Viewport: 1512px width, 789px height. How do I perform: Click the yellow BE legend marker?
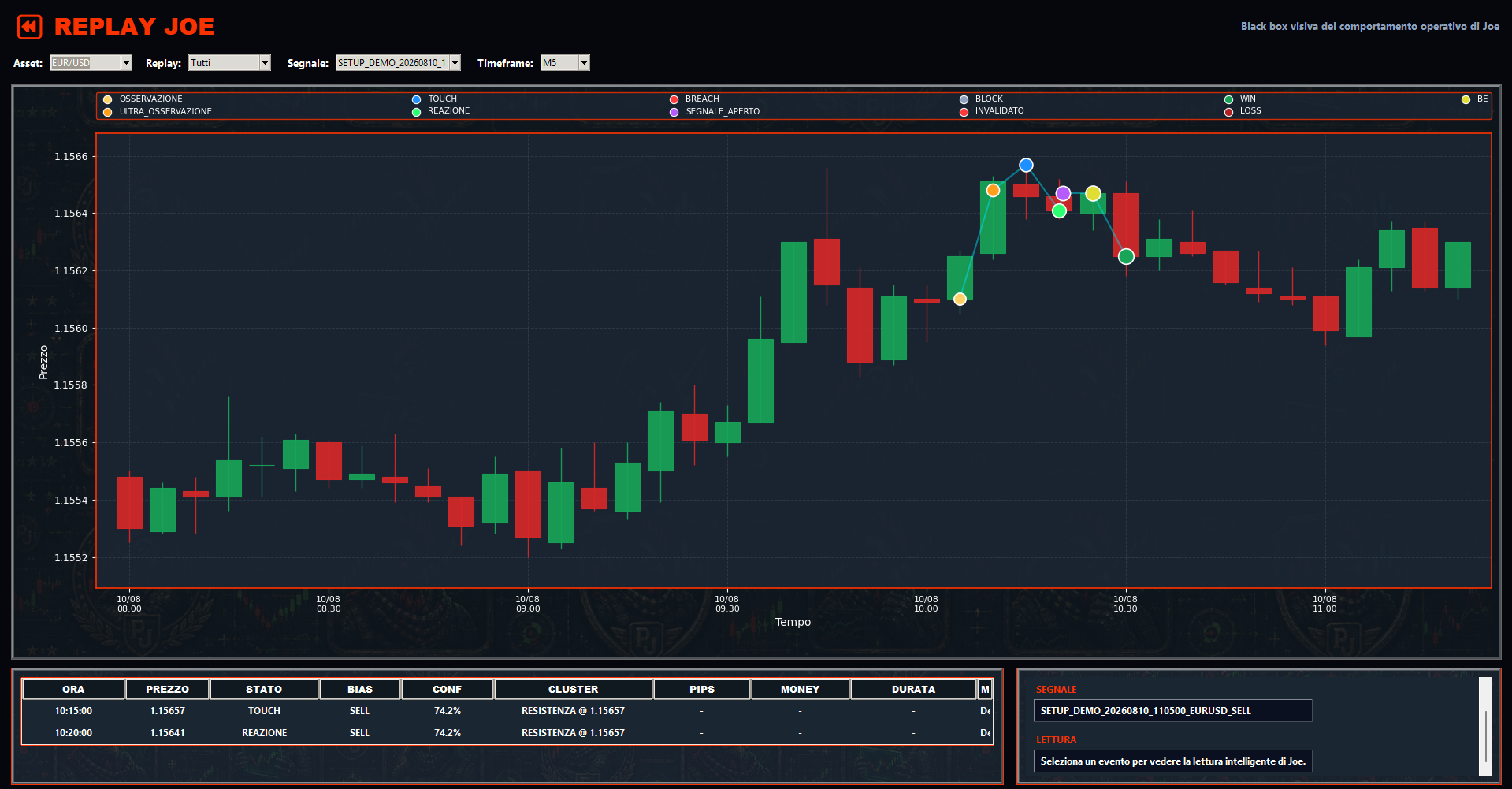(1466, 99)
